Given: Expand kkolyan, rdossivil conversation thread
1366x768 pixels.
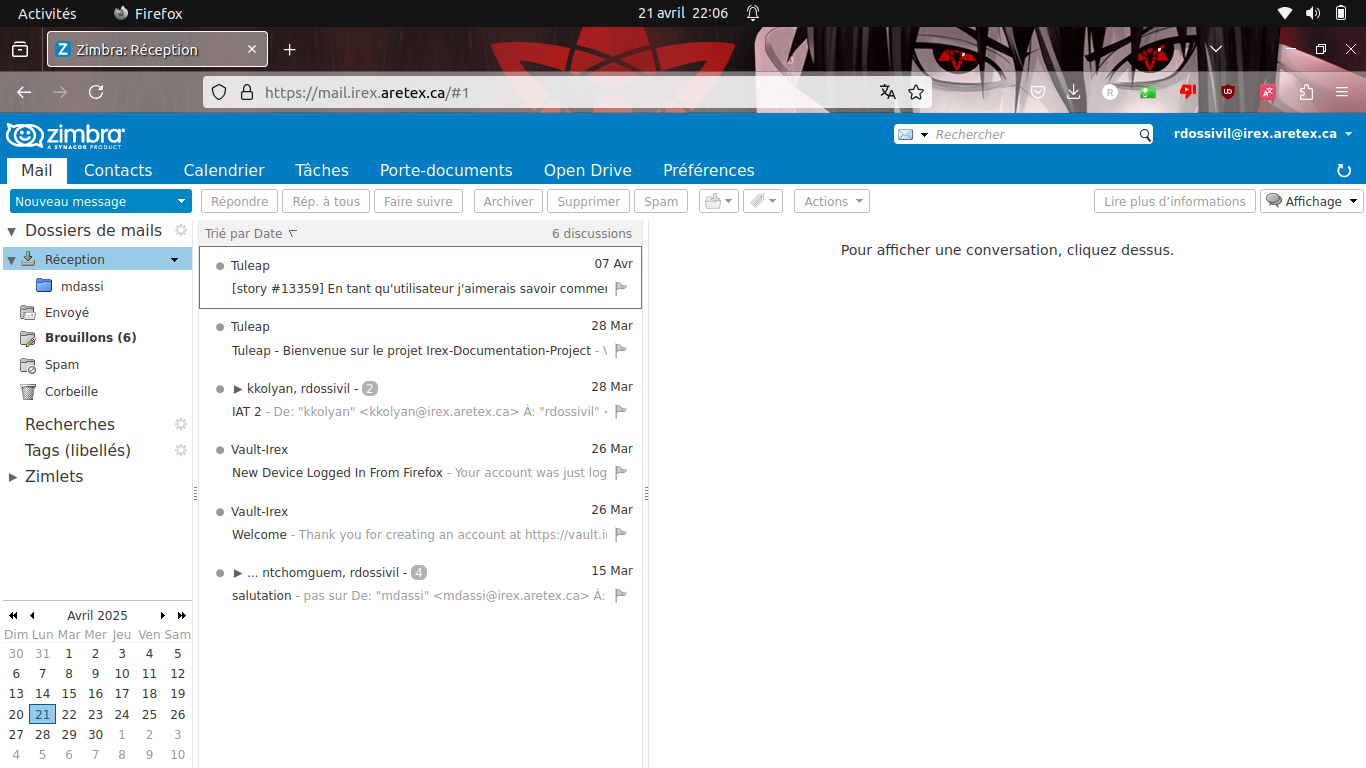Looking at the screenshot, I should (238, 388).
